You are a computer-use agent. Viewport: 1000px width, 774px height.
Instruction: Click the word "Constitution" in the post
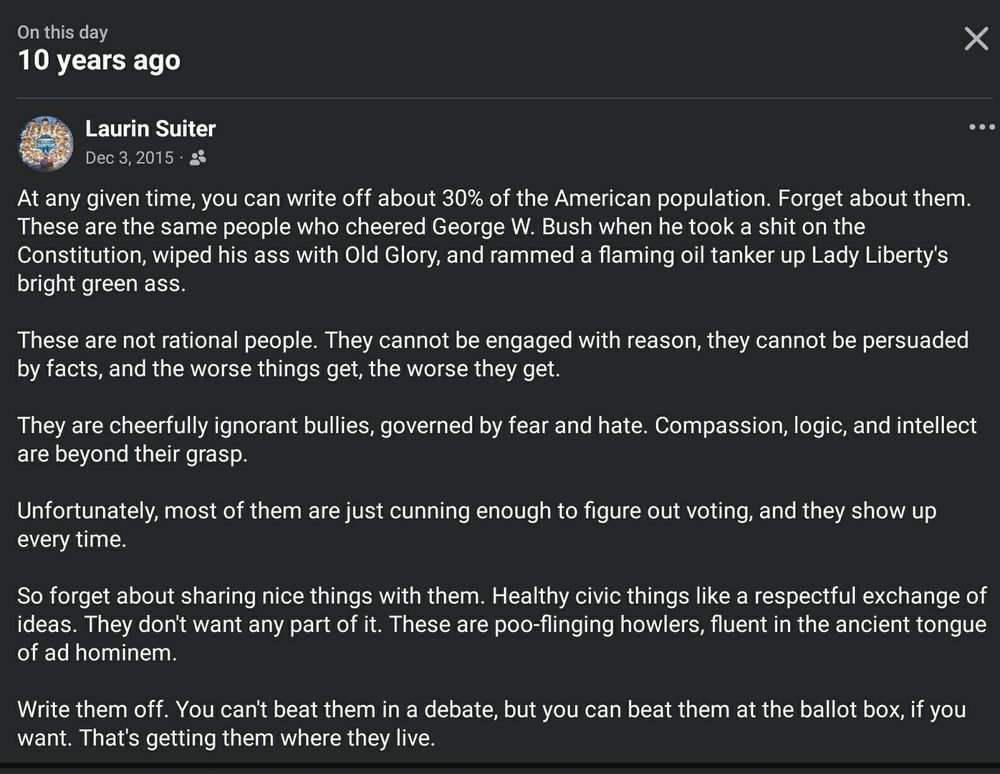(77, 255)
